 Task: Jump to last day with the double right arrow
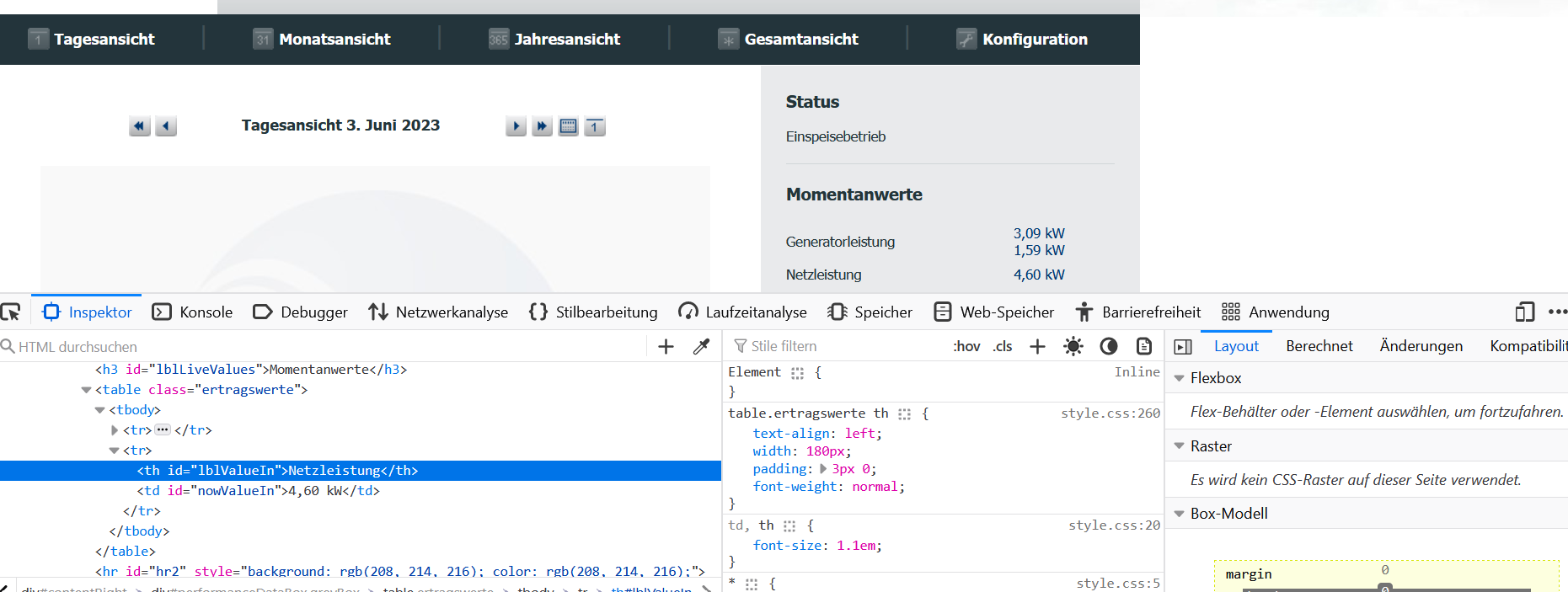pos(542,126)
